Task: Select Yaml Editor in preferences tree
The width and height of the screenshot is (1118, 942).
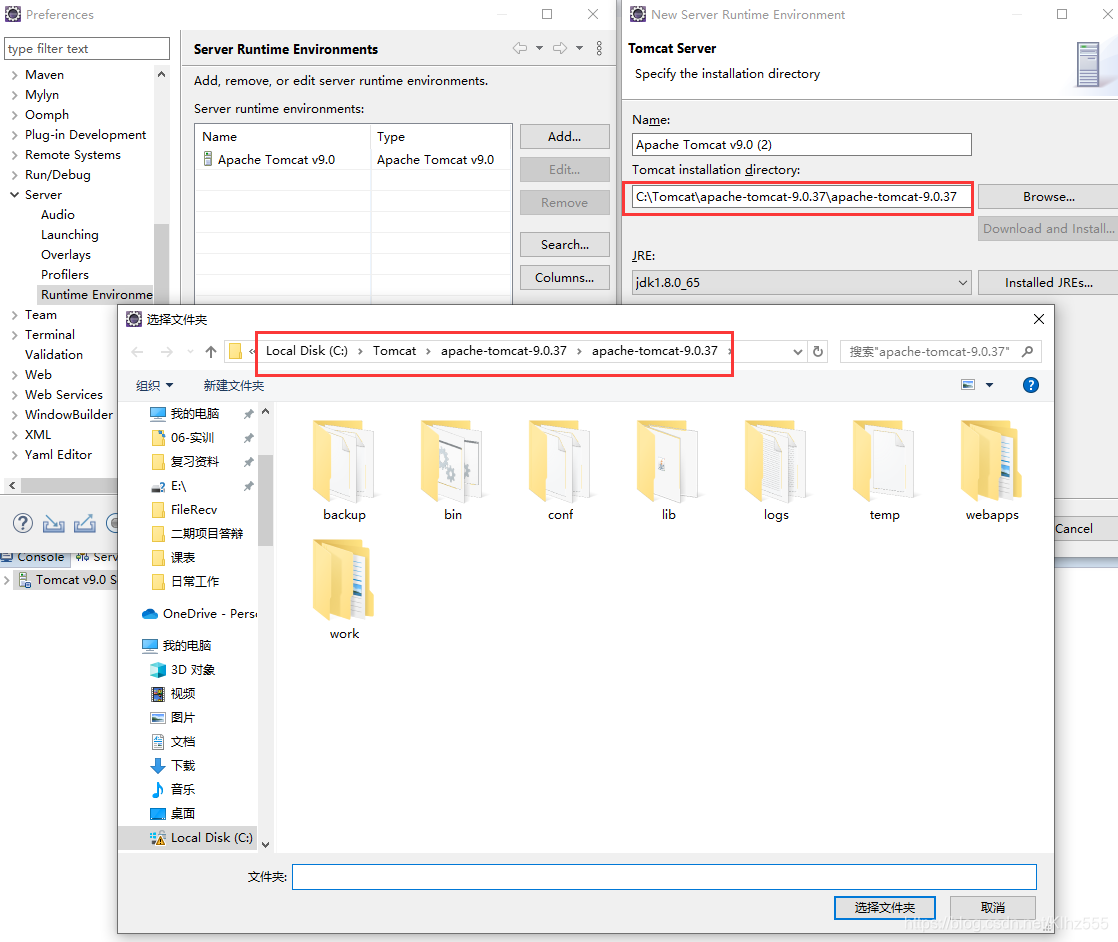Action: 58,454
